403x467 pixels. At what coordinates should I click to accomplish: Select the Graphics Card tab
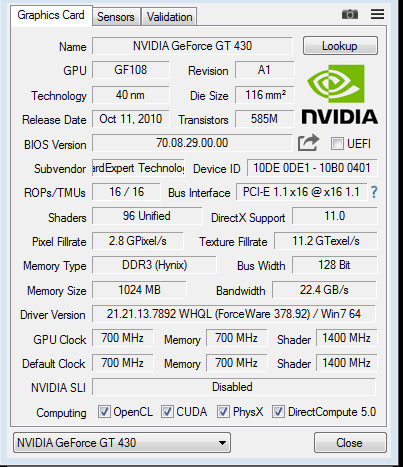click(x=51, y=15)
